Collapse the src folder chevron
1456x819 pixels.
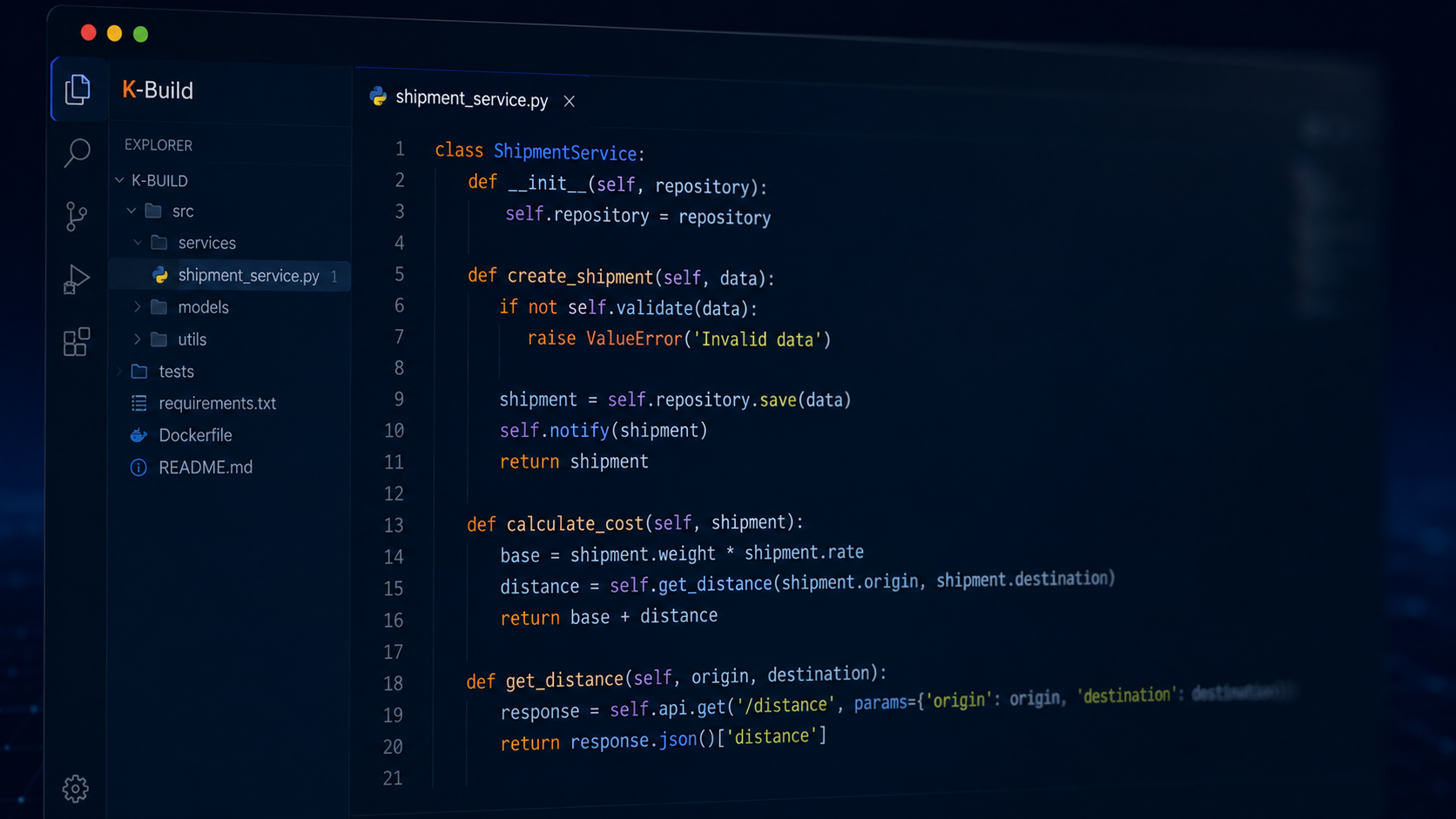click(x=131, y=211)
